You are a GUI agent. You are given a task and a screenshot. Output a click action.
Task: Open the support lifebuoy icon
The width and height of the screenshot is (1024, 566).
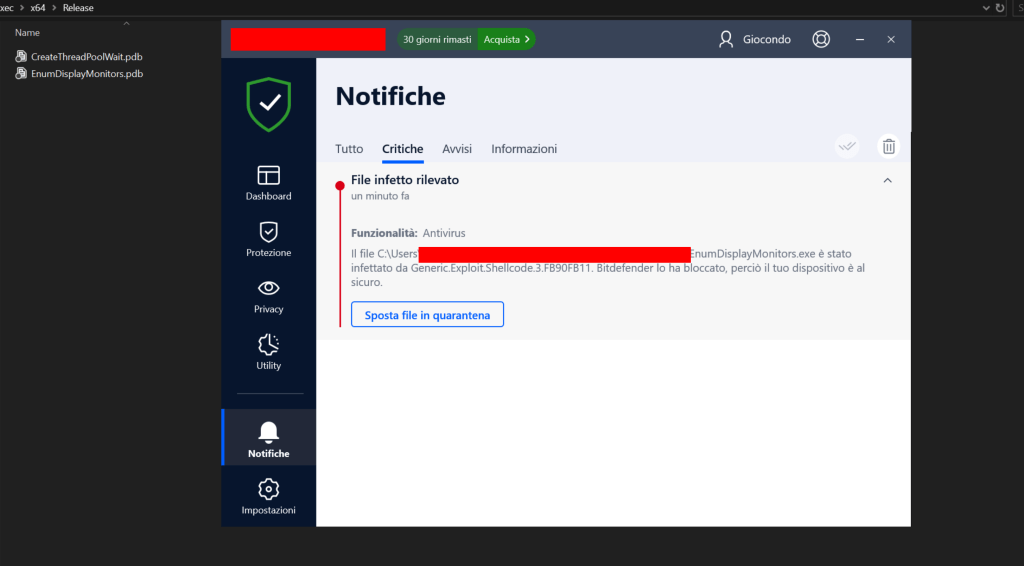coord(821,39)
